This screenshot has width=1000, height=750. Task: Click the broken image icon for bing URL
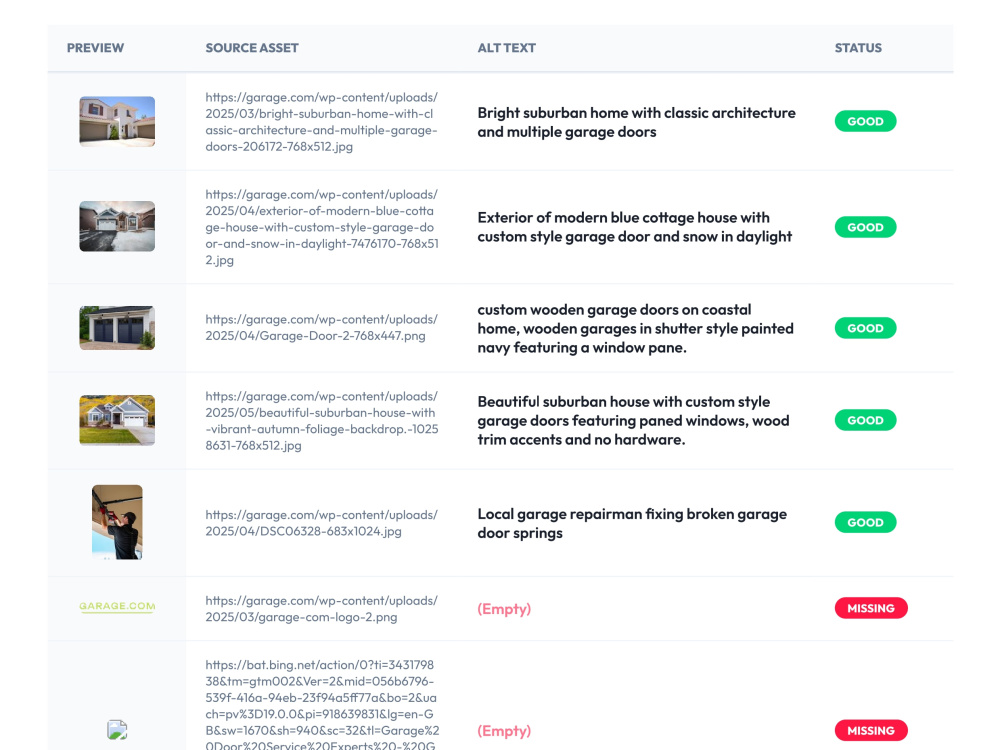[x=117, y=730]
